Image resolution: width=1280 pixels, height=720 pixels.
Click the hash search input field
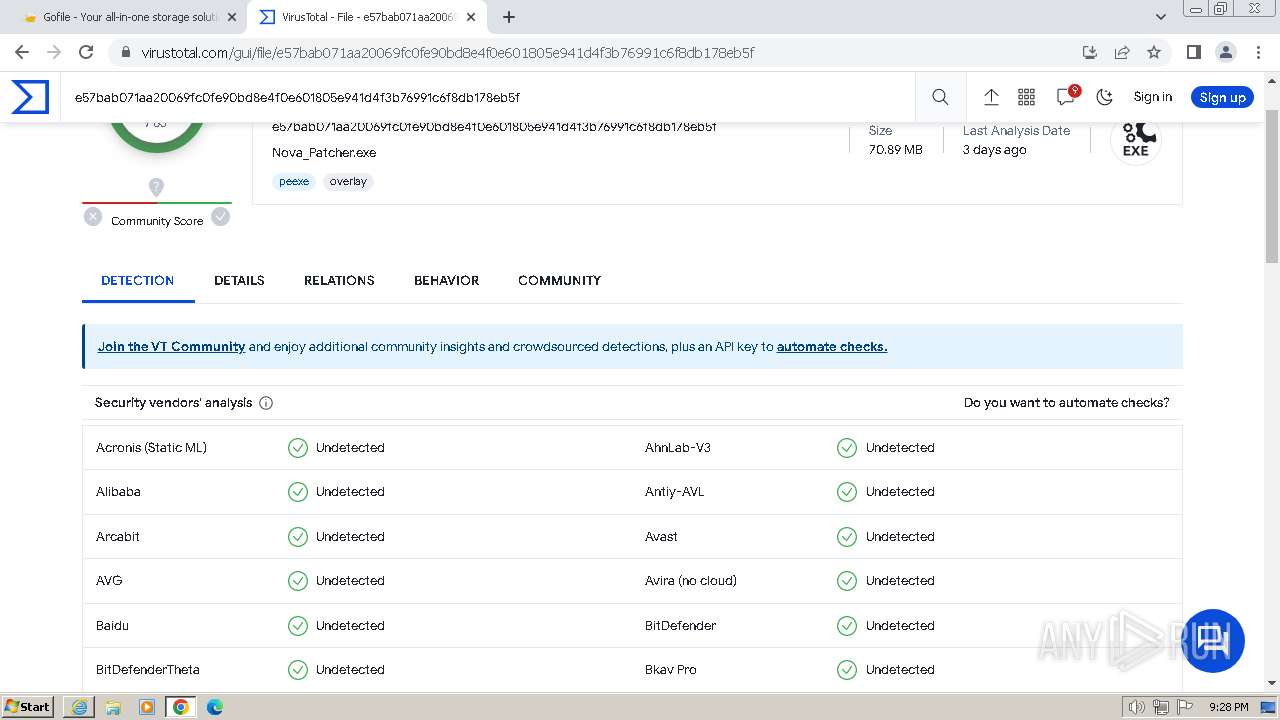pyautogui.click(x=490, y=97)
